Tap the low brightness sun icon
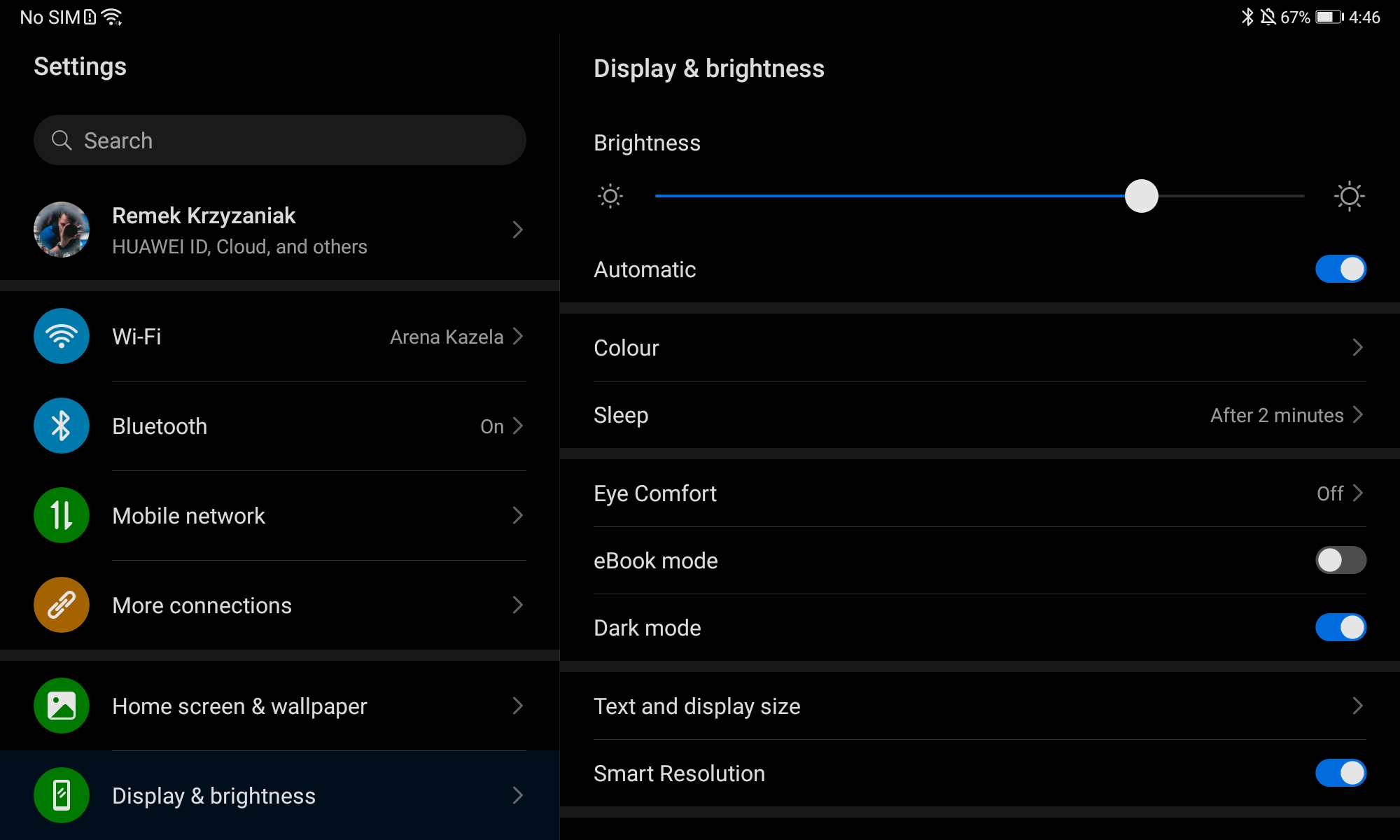 coord(610,196)
